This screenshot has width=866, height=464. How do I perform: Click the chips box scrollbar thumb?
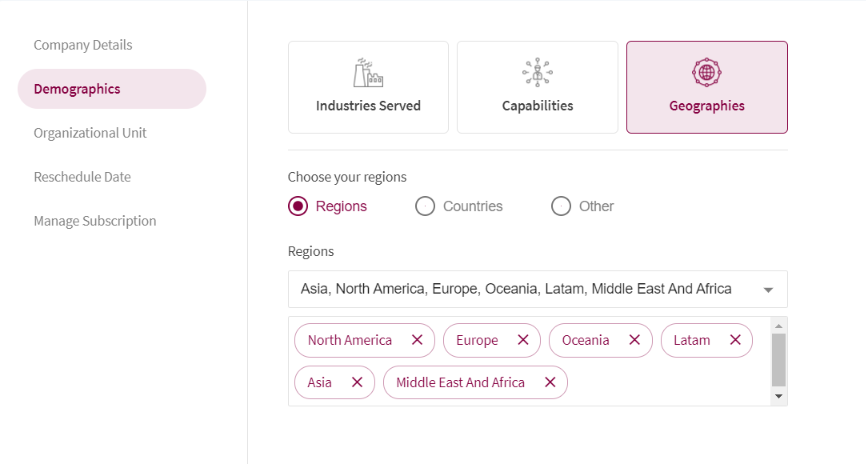coord(779,360)
